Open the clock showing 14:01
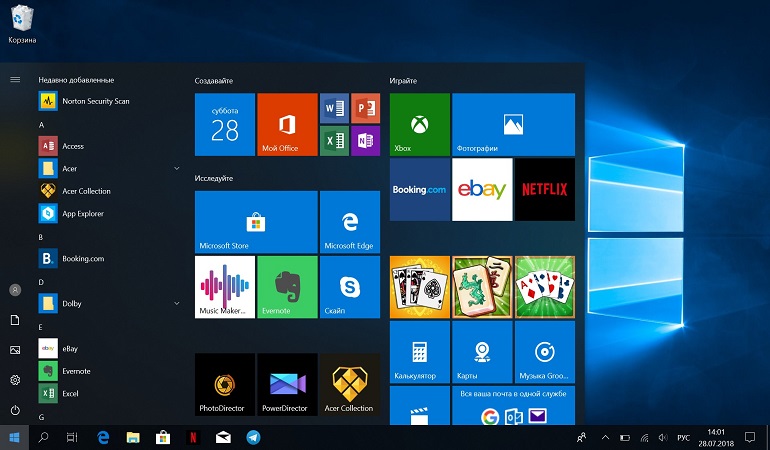The width and height of the screenshot is (770, 450). (x=716, y=438)
